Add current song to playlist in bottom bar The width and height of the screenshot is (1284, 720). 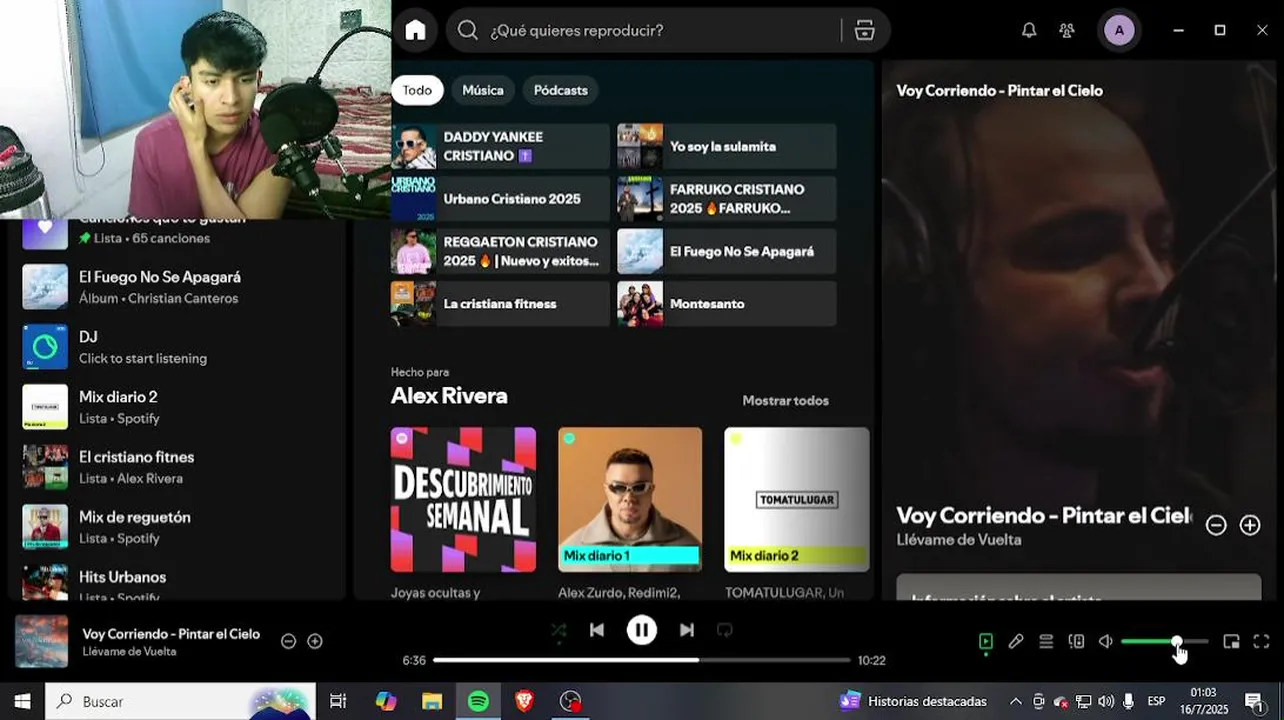315,641
